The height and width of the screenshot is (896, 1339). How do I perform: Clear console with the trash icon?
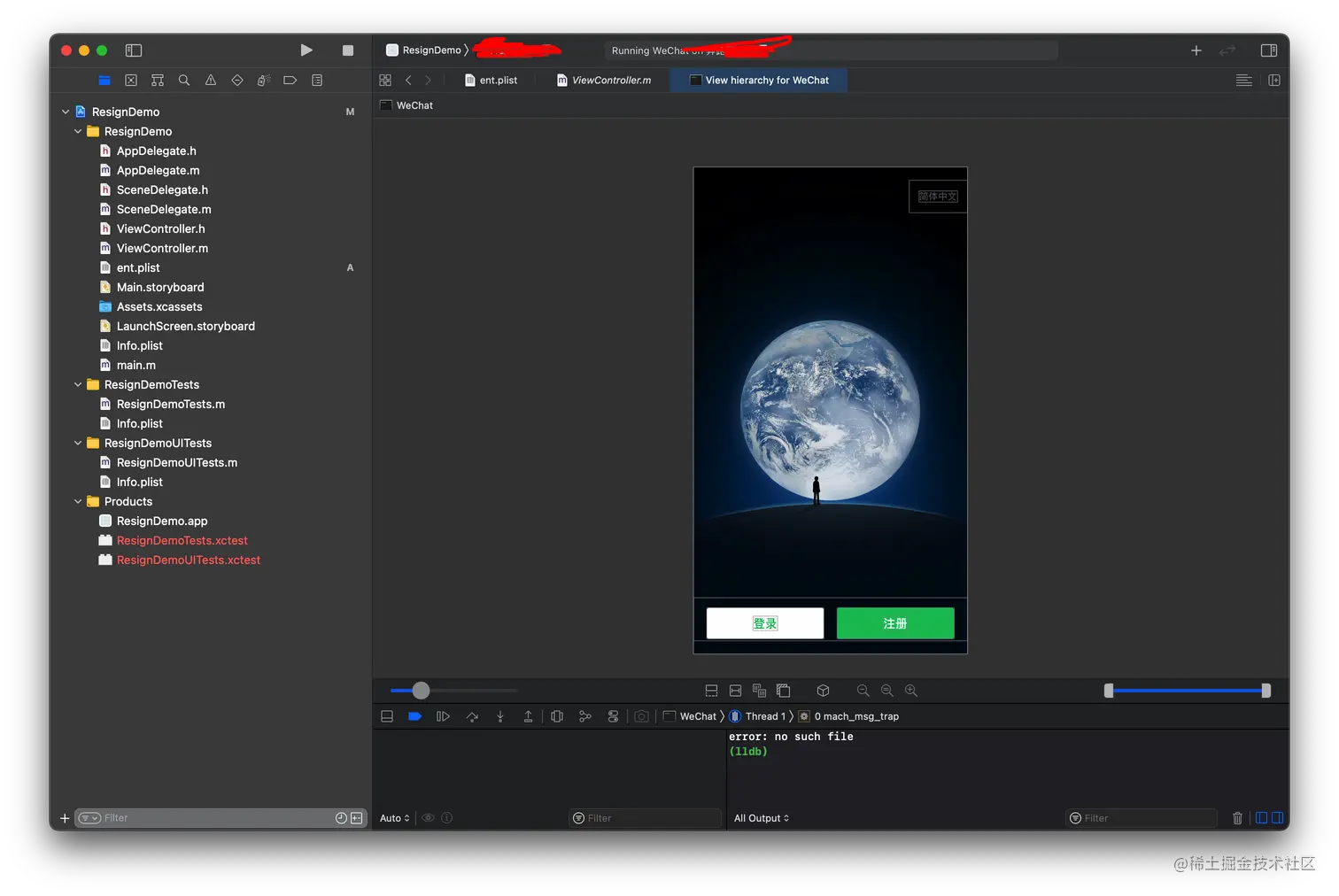(1237, 818)
